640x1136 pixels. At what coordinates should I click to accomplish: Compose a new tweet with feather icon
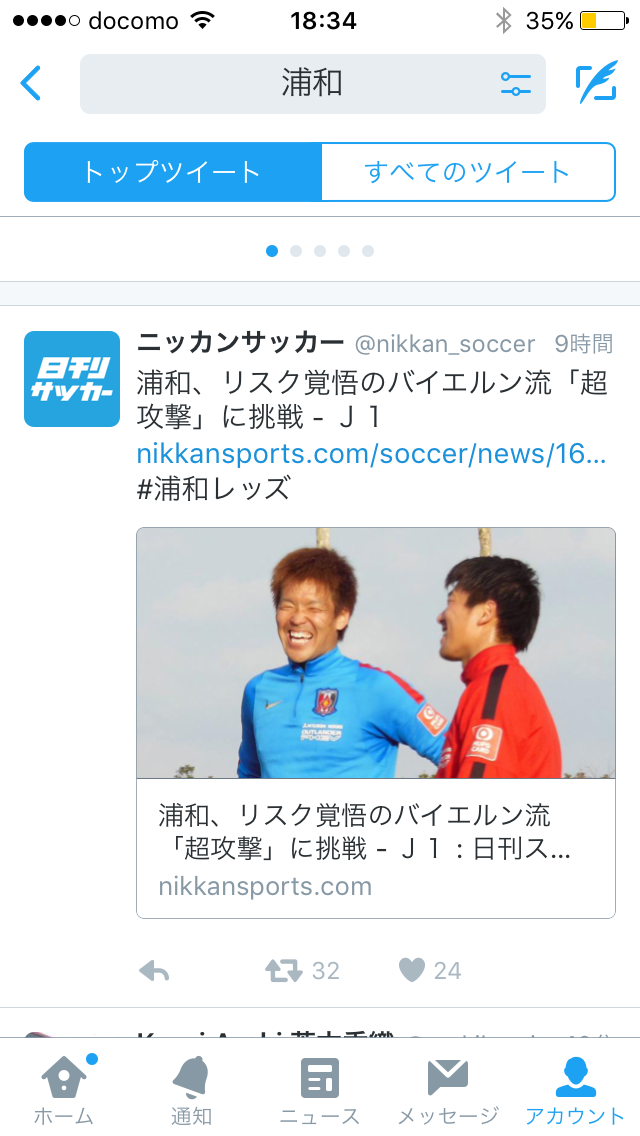pyautogui.click(x=596, y=83)
